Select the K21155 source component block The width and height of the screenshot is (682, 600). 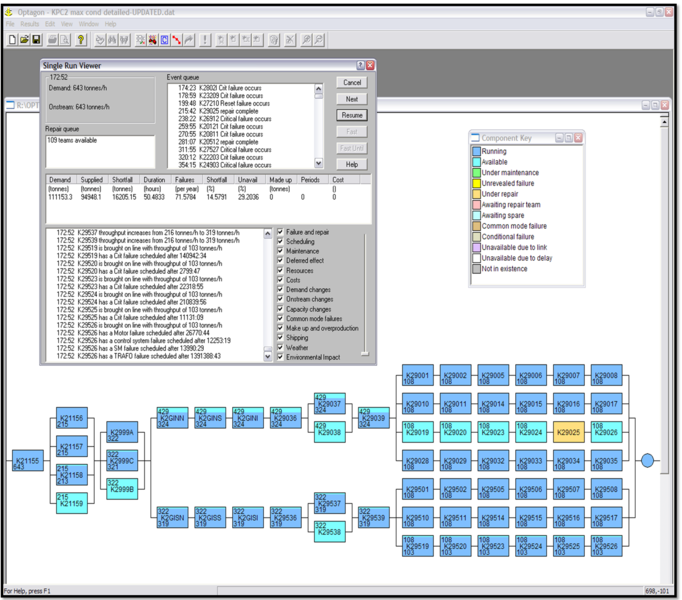point(28,460)
